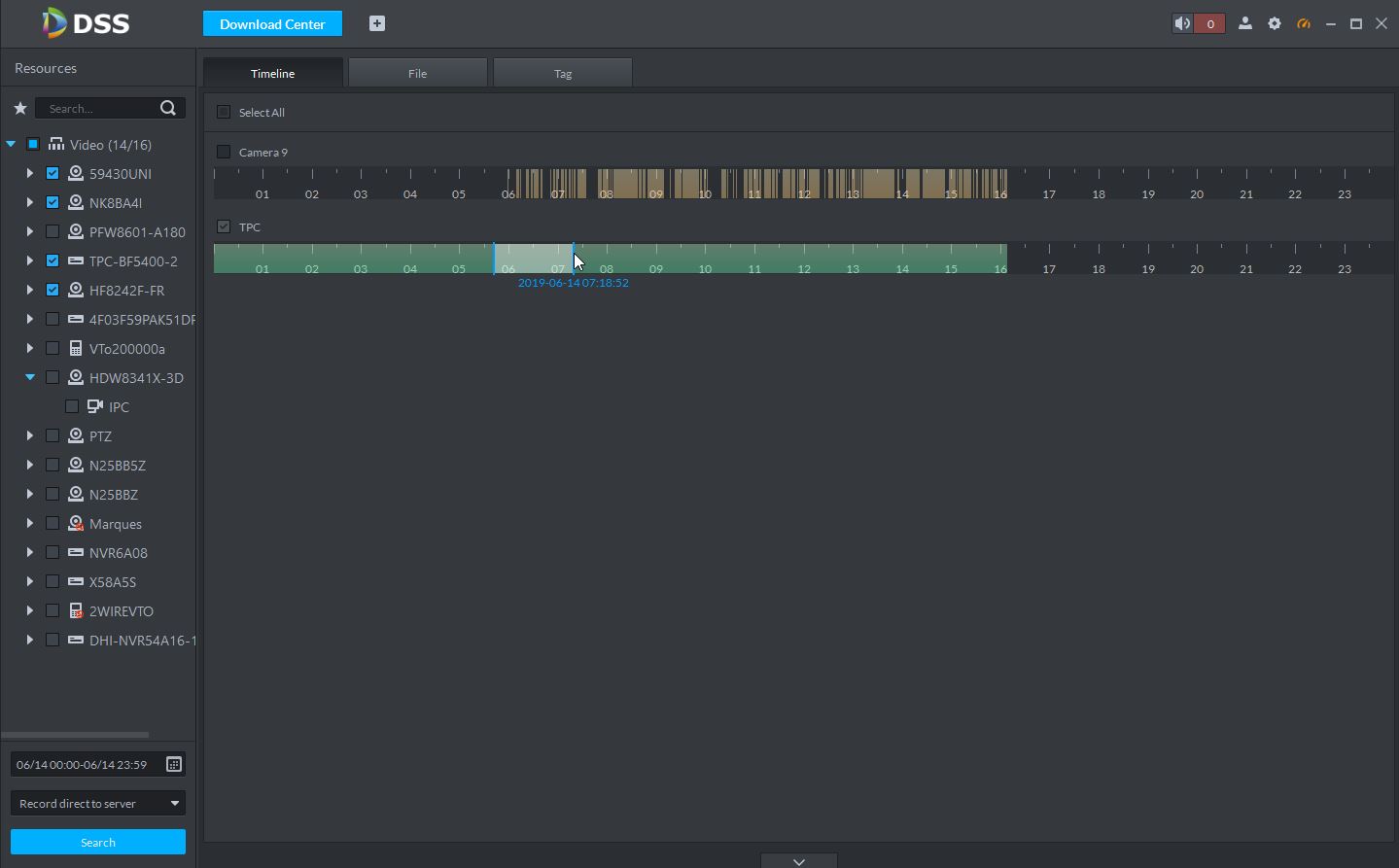Viewport: 1399px width, 868px height.
Task: Click the Video organization icon
Action: (56, 144)
